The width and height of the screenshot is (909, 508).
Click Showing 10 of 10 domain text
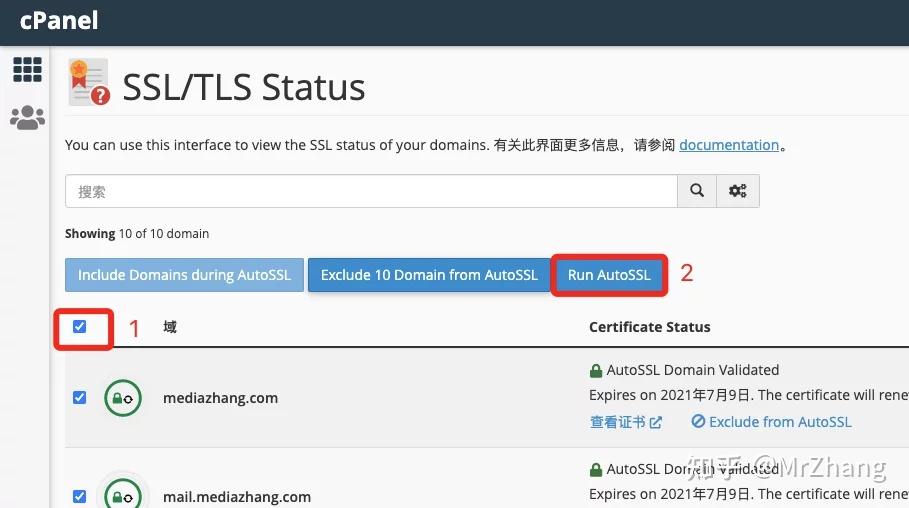[x=137, y=234]
